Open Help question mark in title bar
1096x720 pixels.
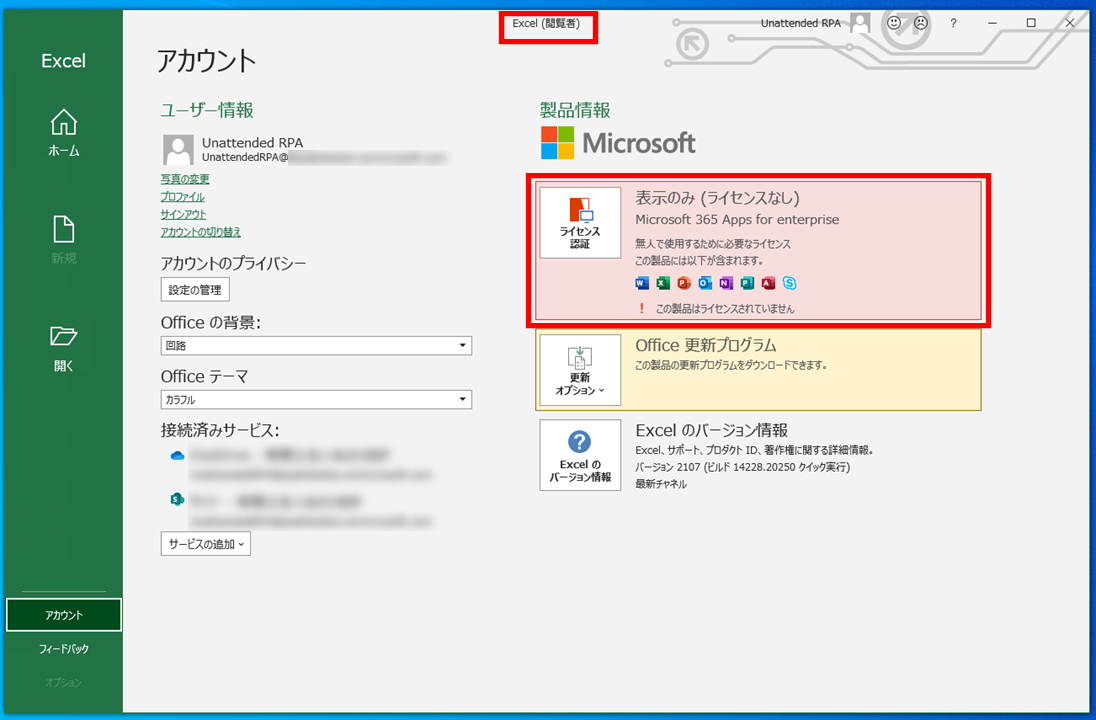[x=953, y=23]
